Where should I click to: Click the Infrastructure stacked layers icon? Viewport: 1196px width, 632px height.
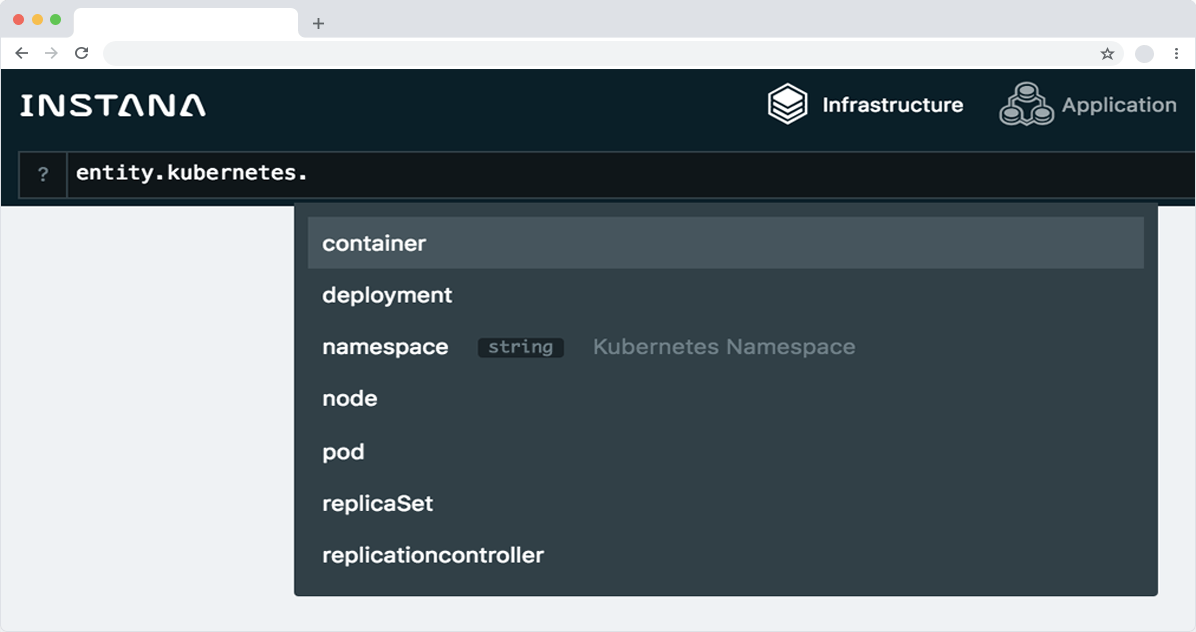click(787, 104)
